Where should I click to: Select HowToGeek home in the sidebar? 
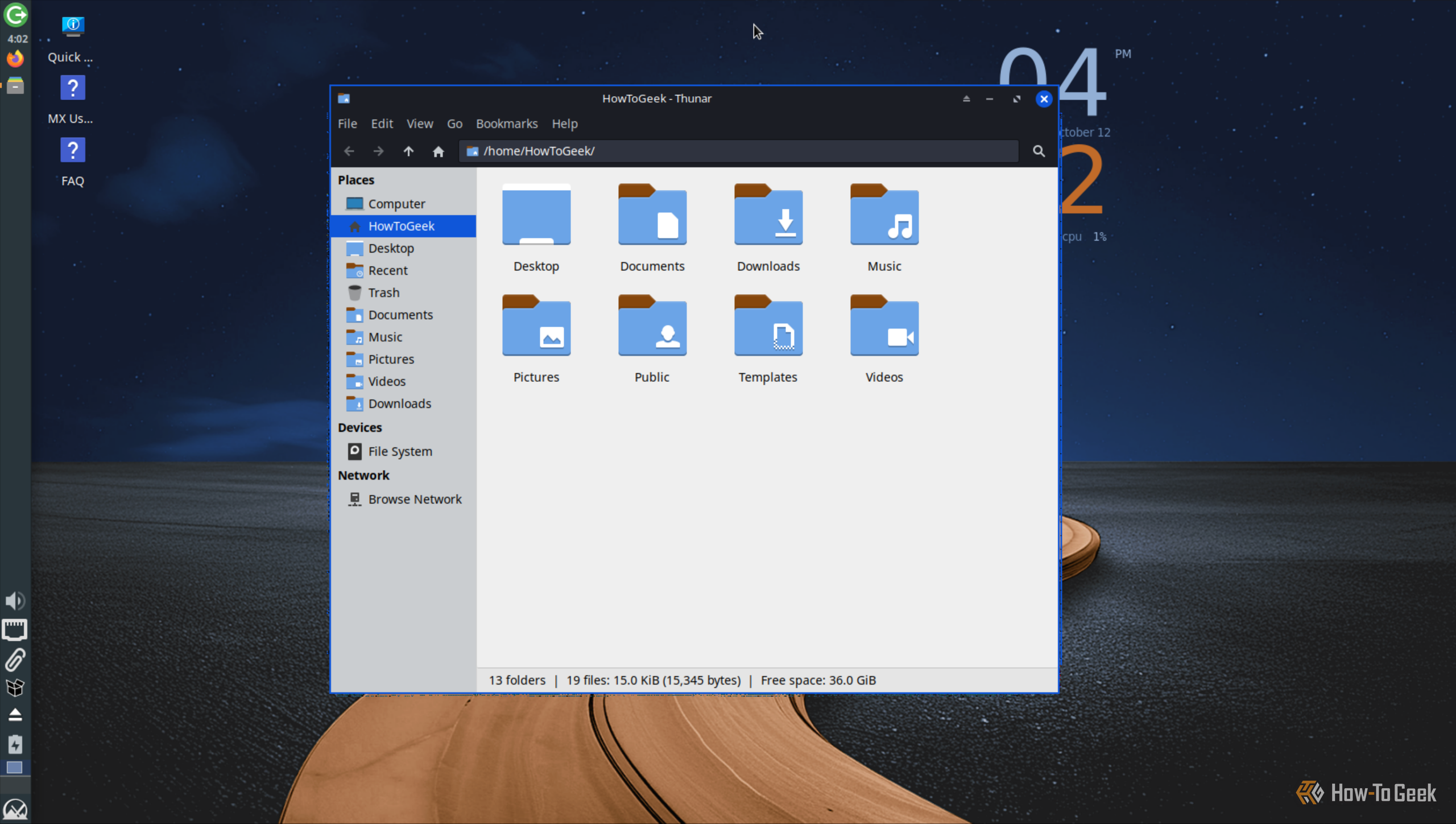(403, 226)
